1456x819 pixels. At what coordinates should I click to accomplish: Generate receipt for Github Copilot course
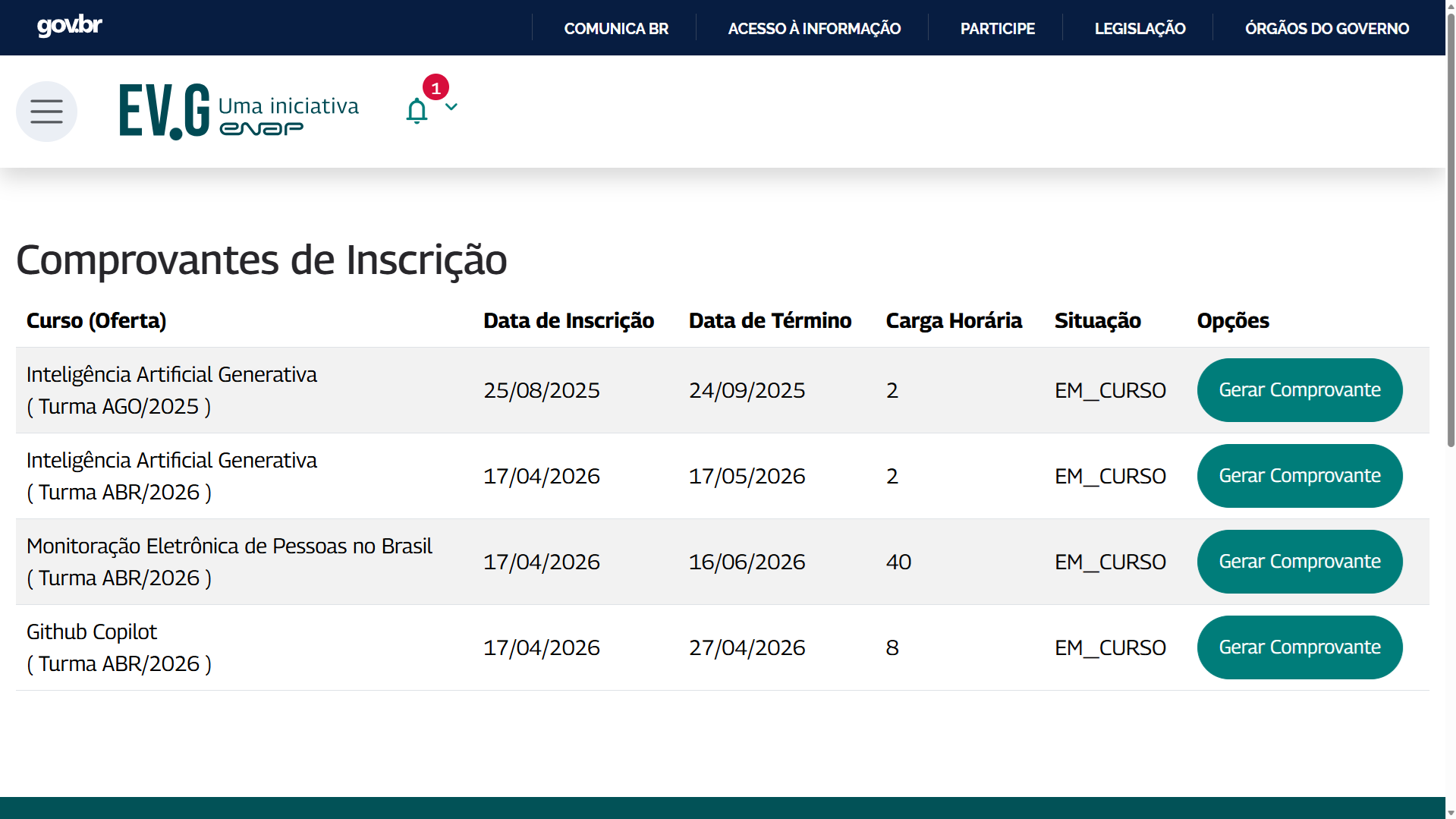[1299, 647]
